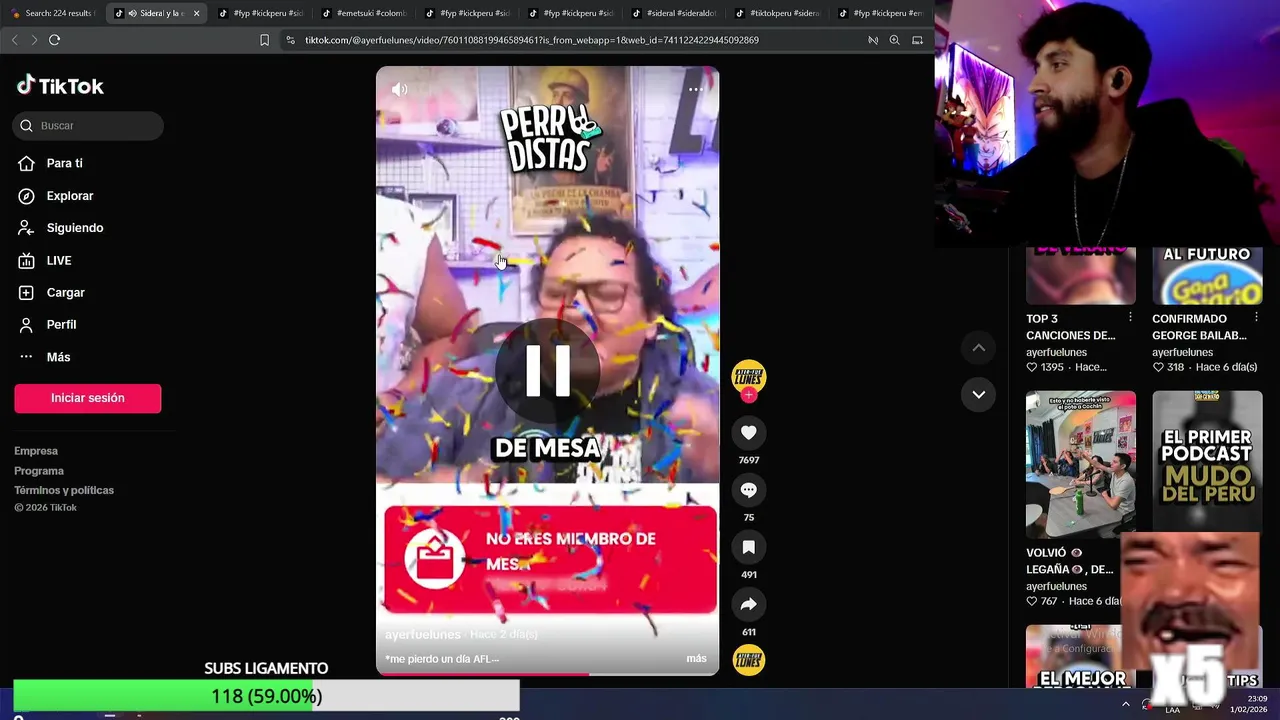This screenshot has height=720, width=1280.
Task: Click the TikTok logo
Action: coord(60,86)
